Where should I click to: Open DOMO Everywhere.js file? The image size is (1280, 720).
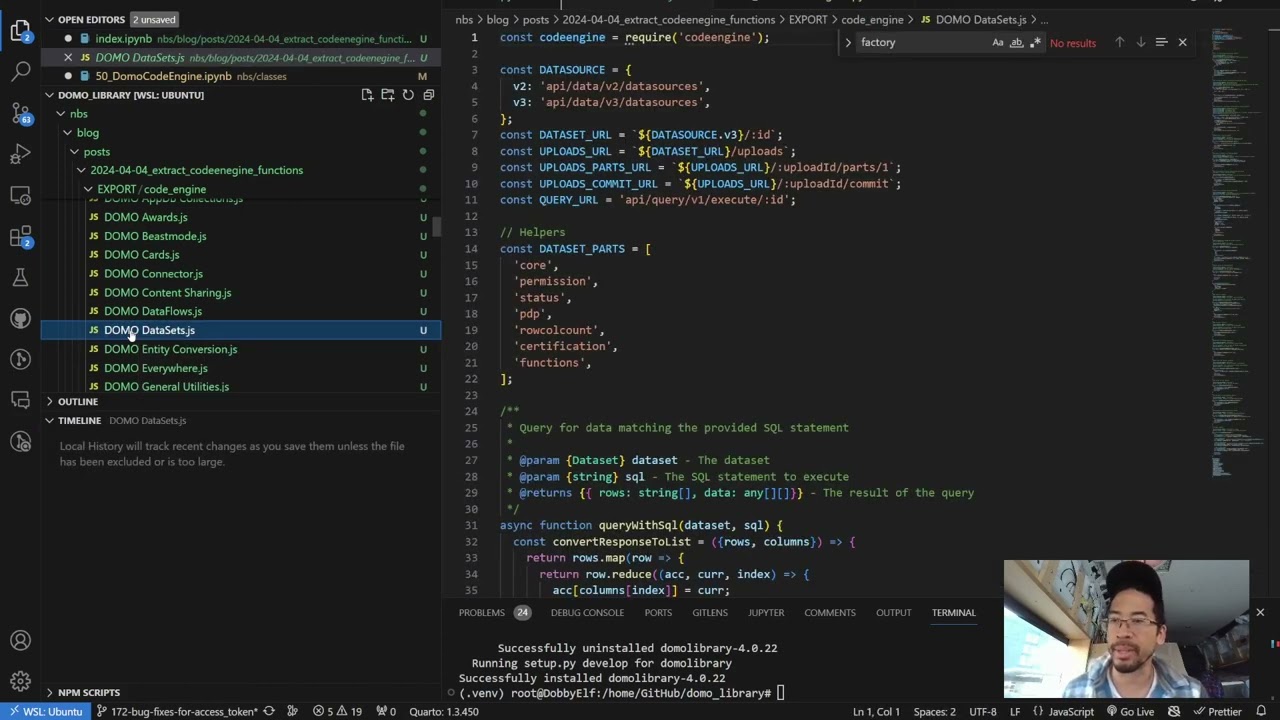(240, 368)
